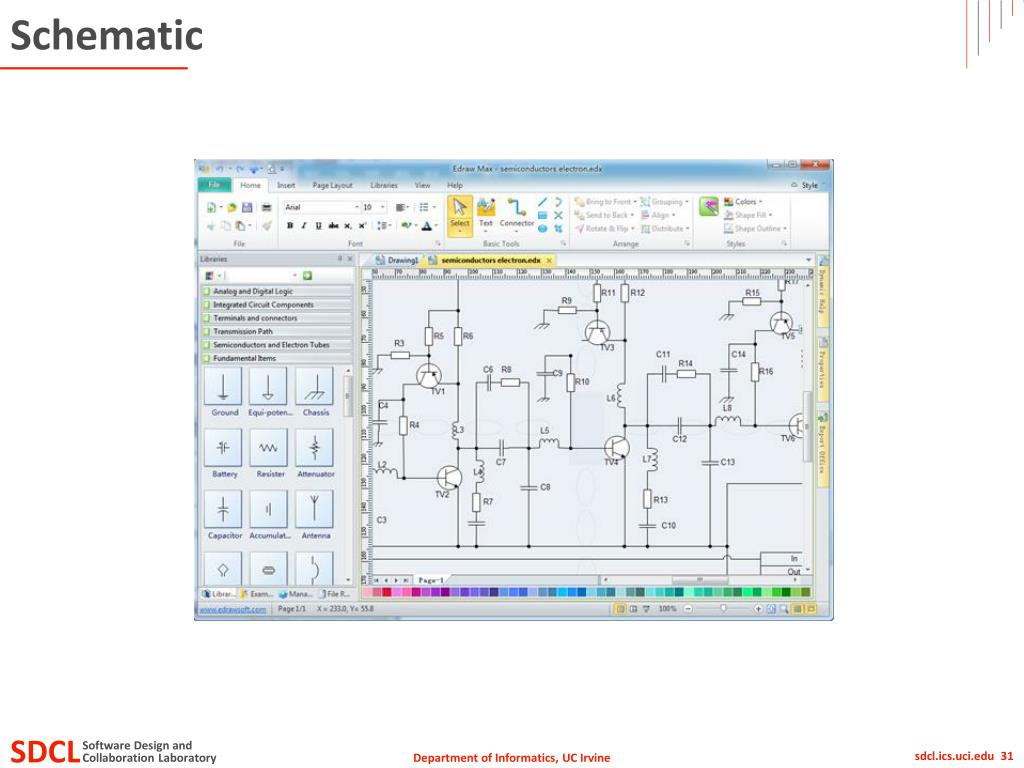Screen dimensions: 1024x768
Task: Open the font size 10 dropdown
Action: click(383, 208)
